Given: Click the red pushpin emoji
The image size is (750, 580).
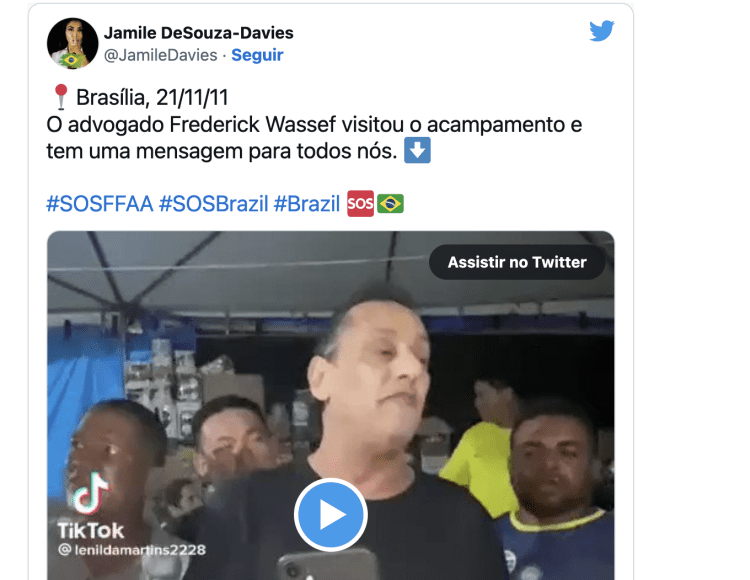Looking at the screenshot, I should tap(61, 97).
